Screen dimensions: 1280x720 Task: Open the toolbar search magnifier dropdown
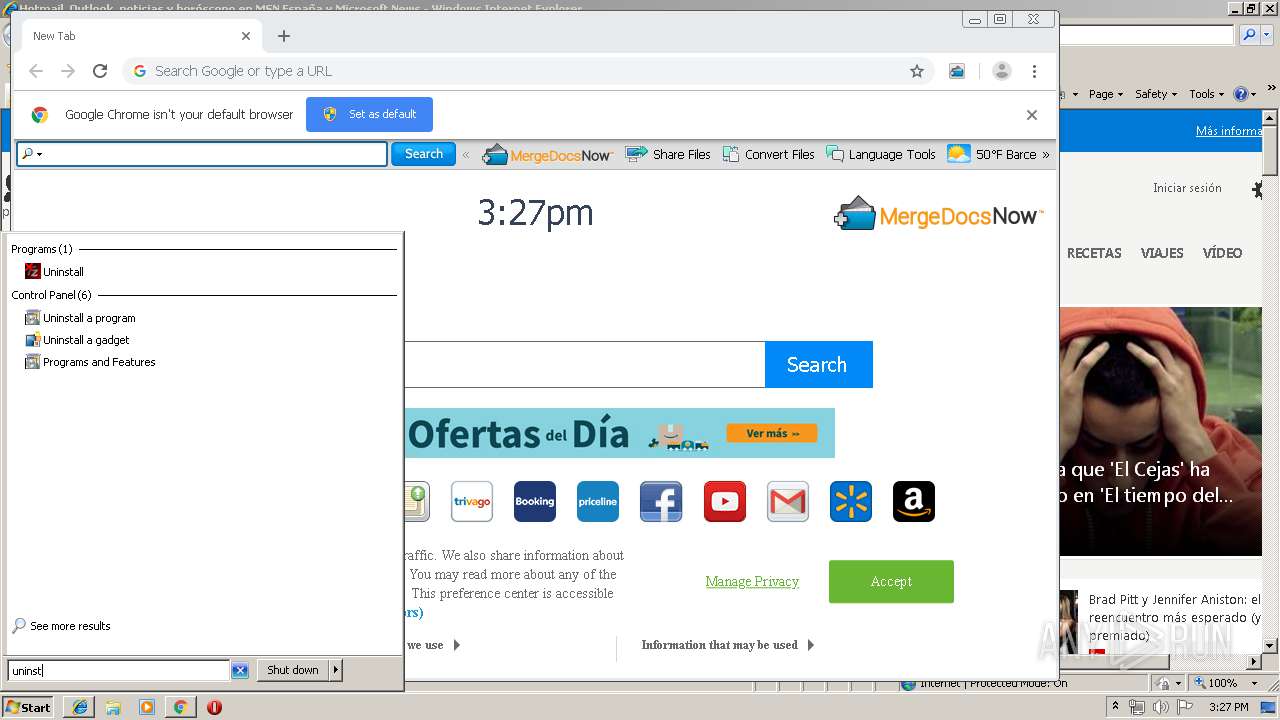32,154
